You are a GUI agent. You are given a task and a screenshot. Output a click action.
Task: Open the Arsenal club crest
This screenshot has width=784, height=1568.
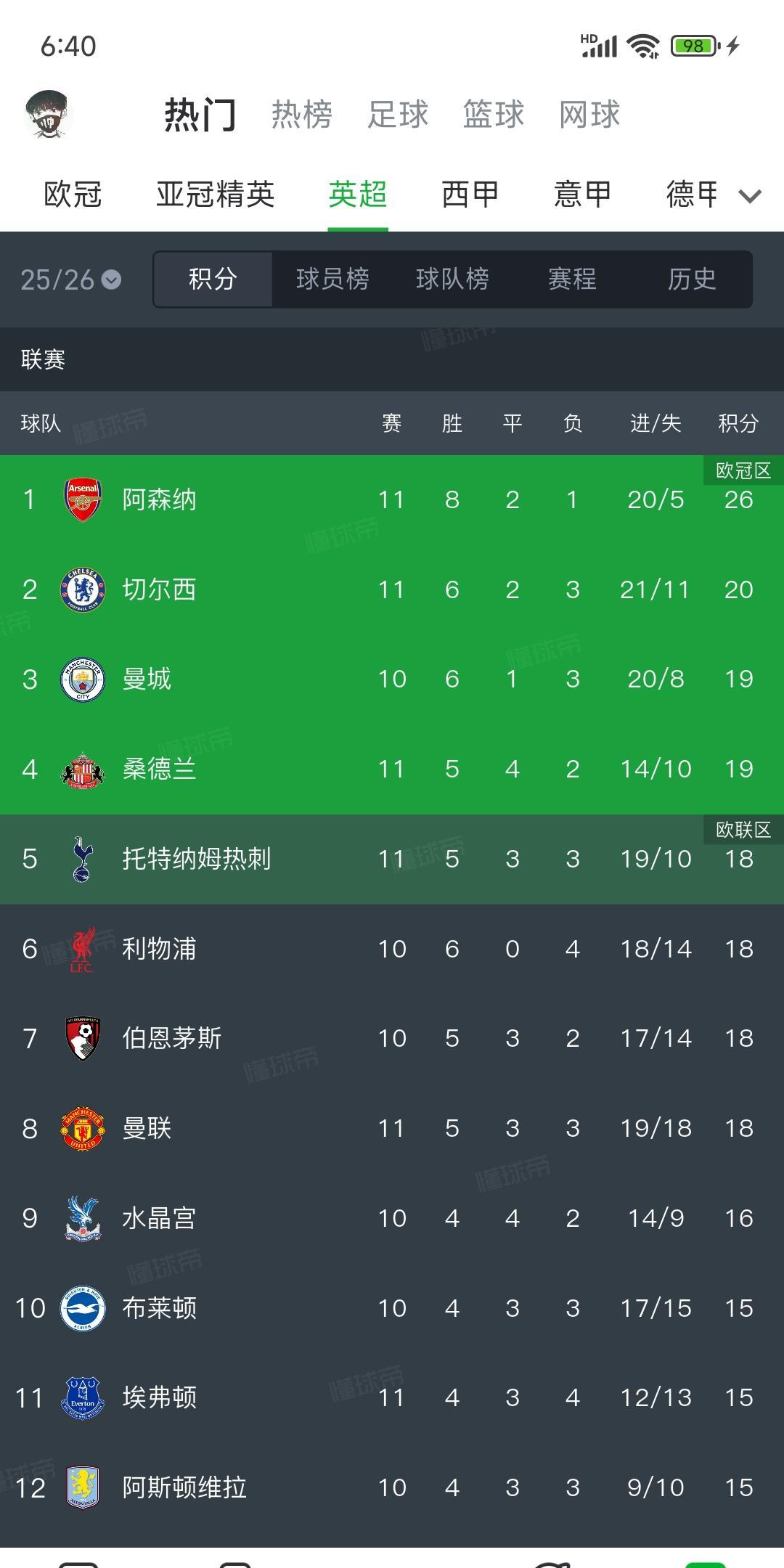pyautogui.click(x=83, y=499)
